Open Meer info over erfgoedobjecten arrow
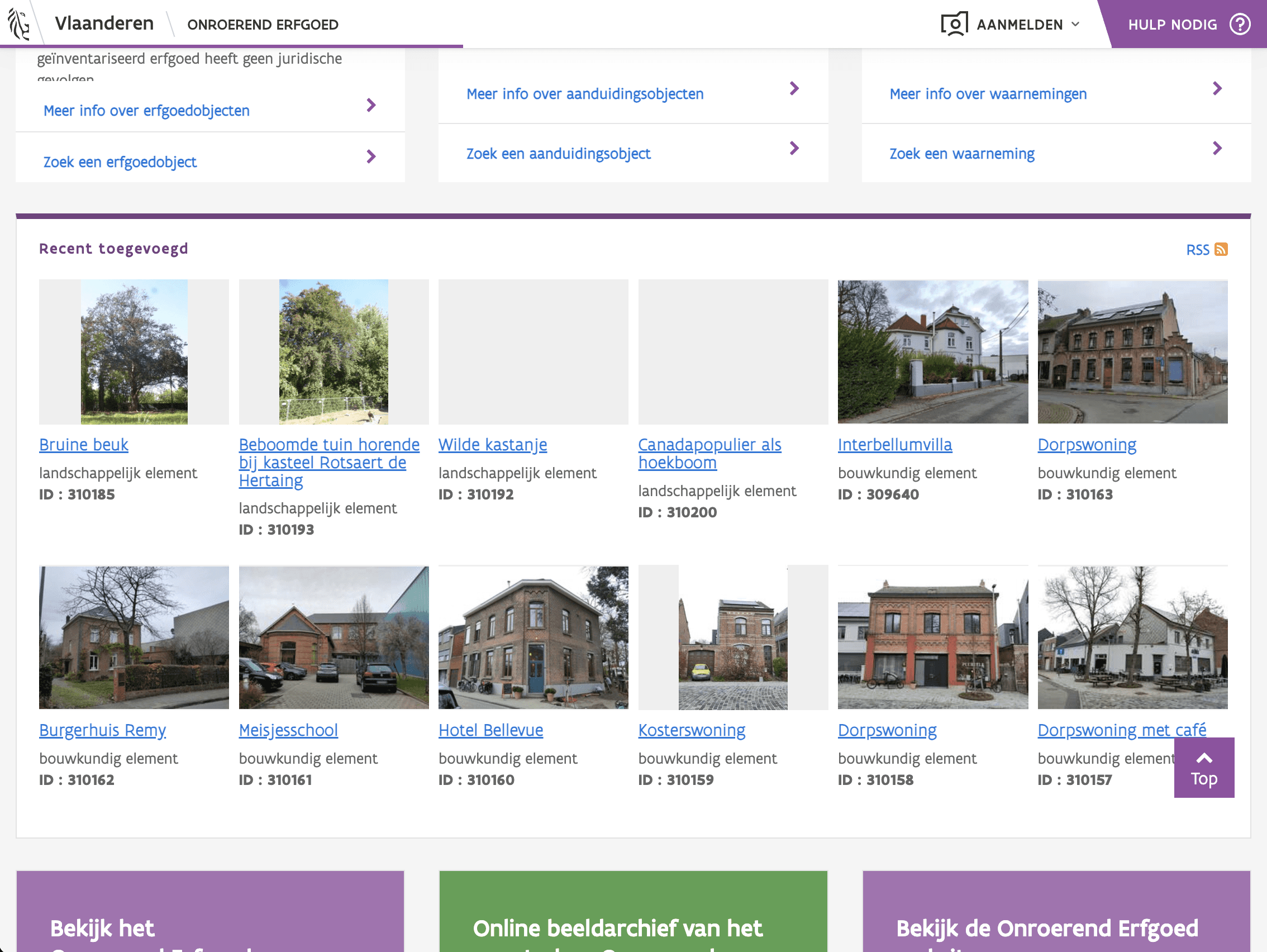The width and height of the screenshot is (1267, 952). (371, 106)
